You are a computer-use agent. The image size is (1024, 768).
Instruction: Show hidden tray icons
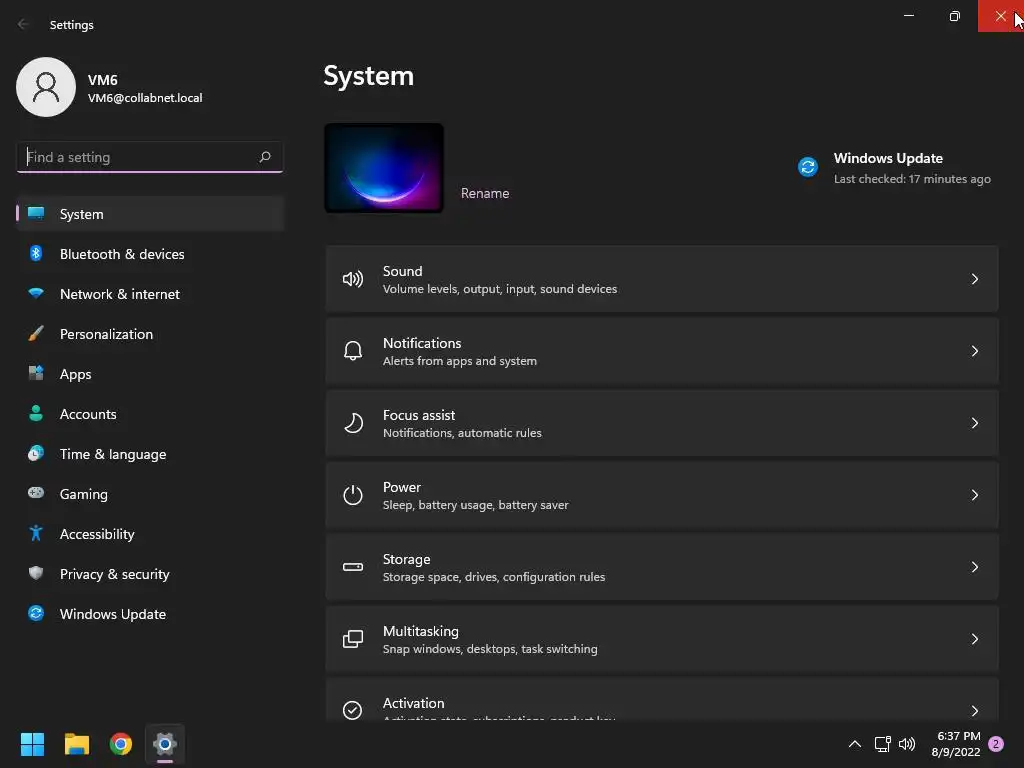click(x=854, y=744)
